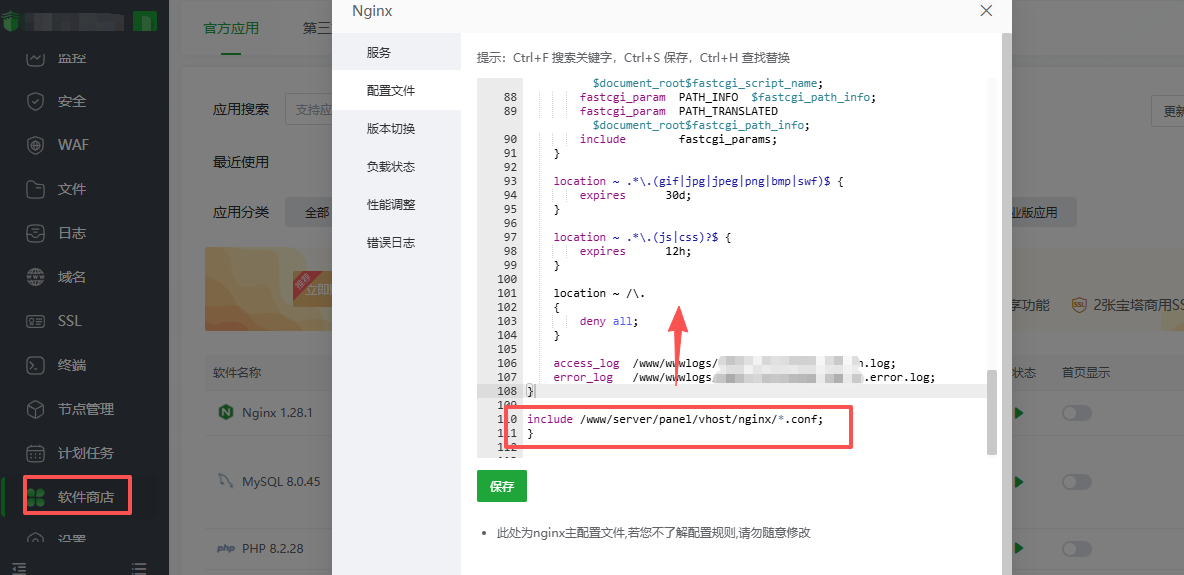Click the PHP row green play icon

tap(1019, 548)
